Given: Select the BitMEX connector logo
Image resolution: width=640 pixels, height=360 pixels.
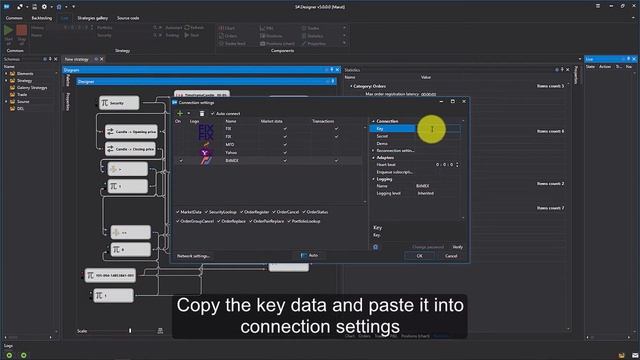Looking at the screenshot, I should click(x=205, y=161).
